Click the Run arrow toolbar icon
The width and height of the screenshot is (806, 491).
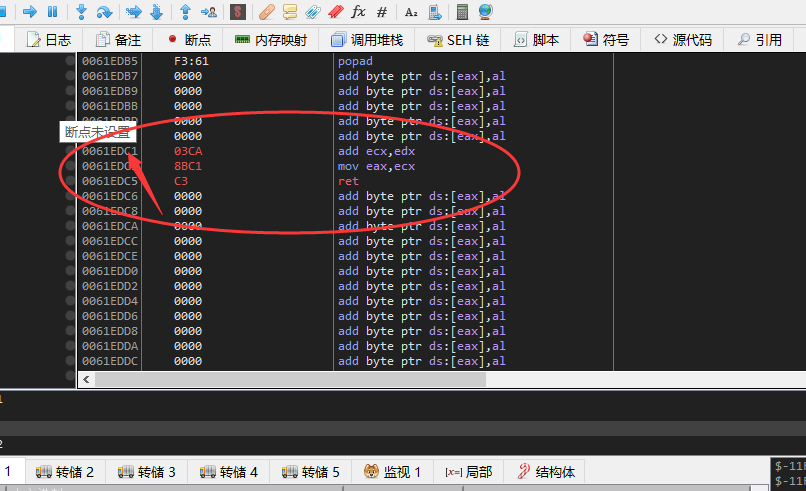coord(30,11)
